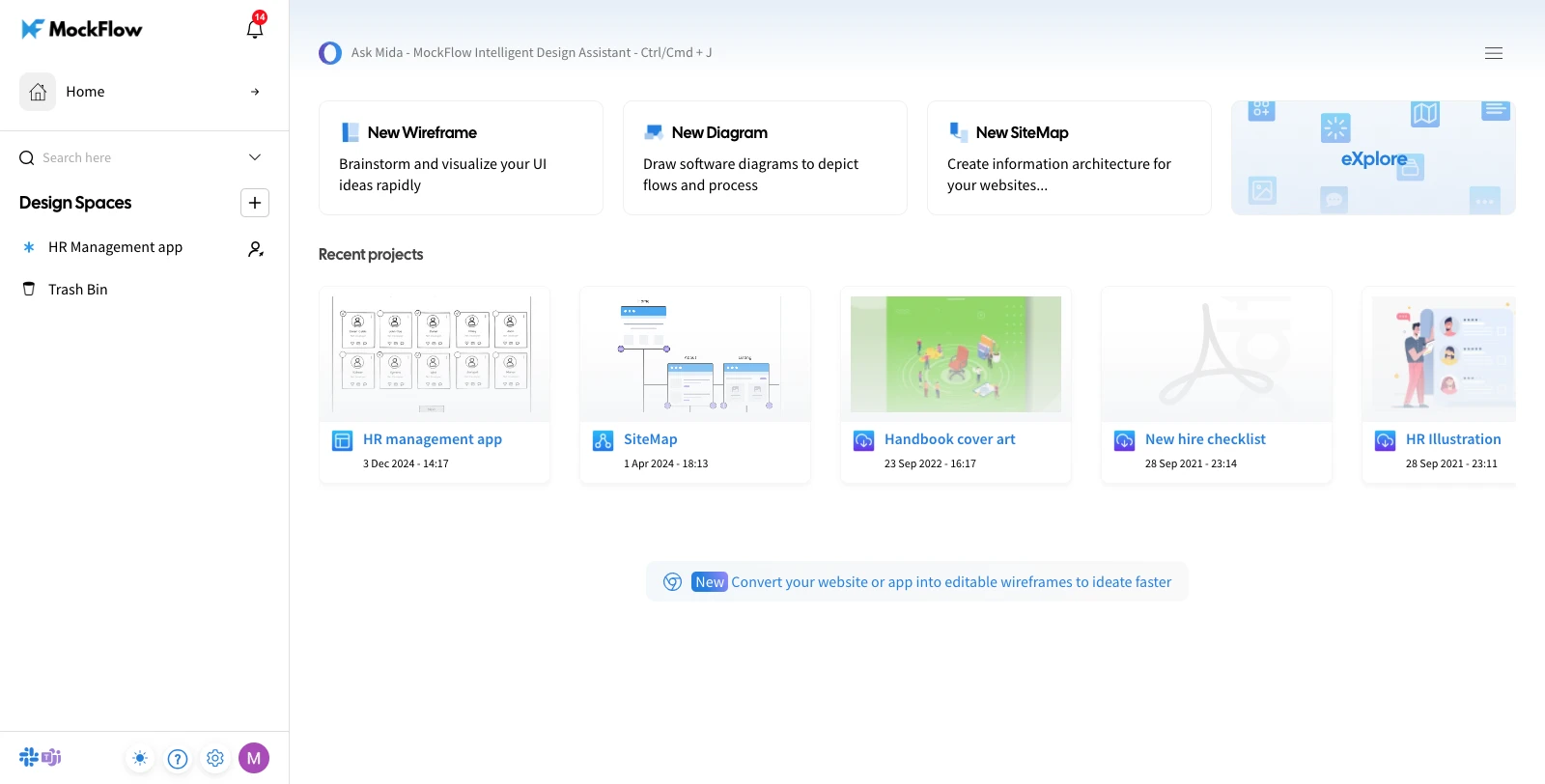1545x784 pixels.
Task: Open the user profile avatar M
Action: pos(254,758)
